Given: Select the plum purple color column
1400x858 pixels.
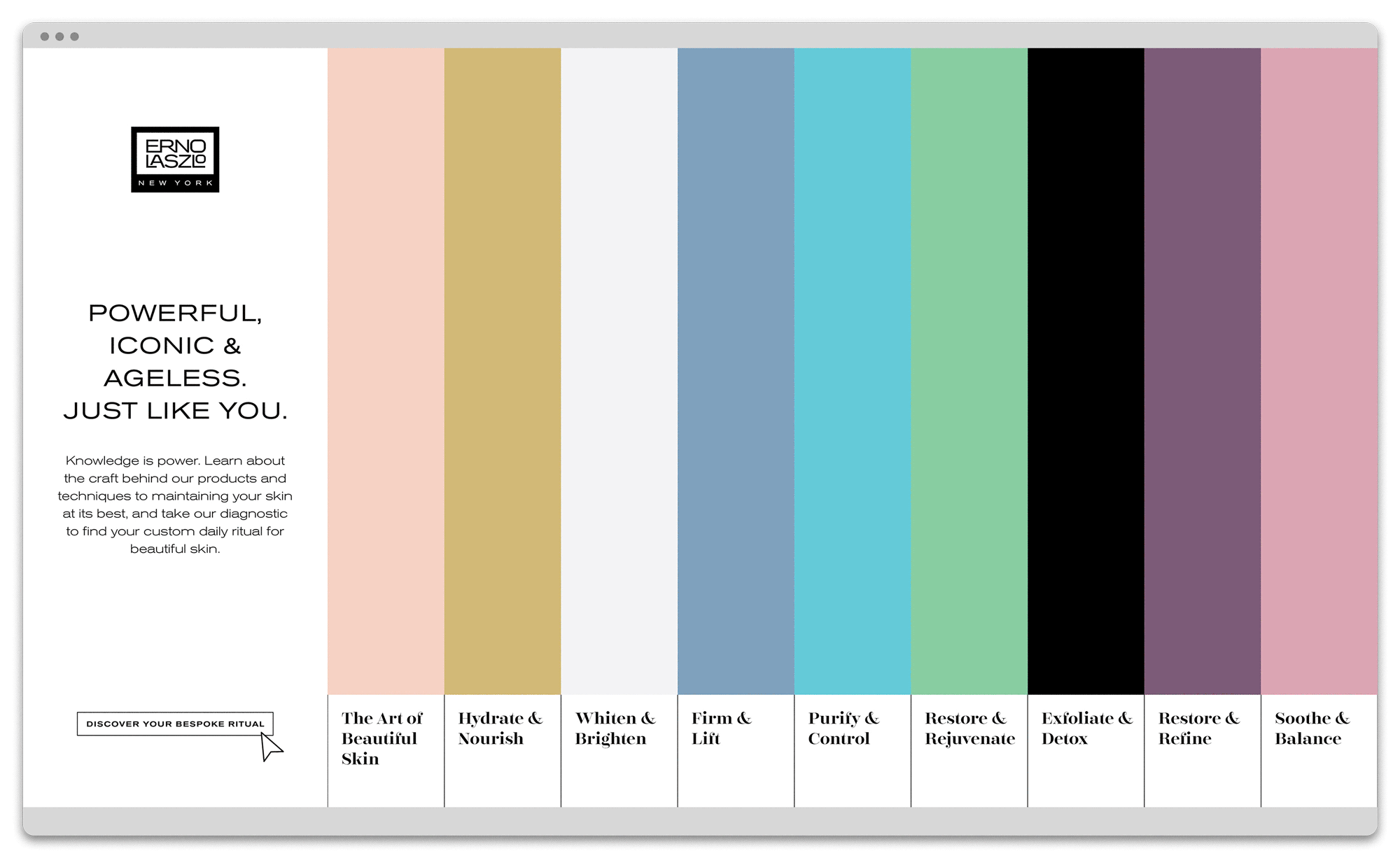Looking at the screenshot, I should (x=1203, y=371).
